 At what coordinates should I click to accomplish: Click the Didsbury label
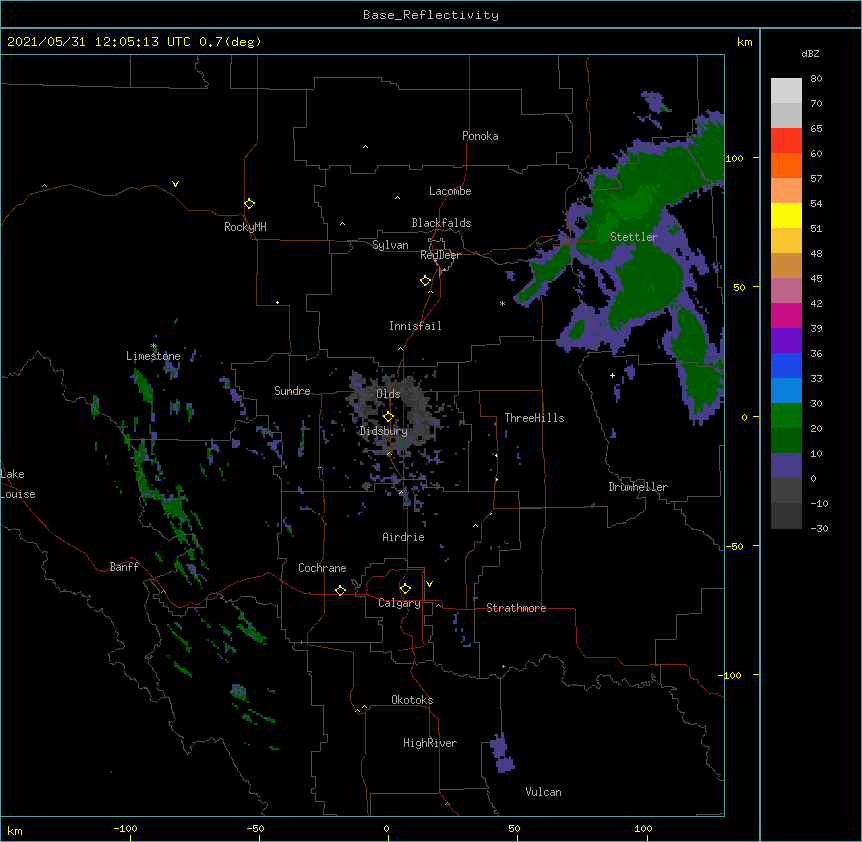coord(383,431)
